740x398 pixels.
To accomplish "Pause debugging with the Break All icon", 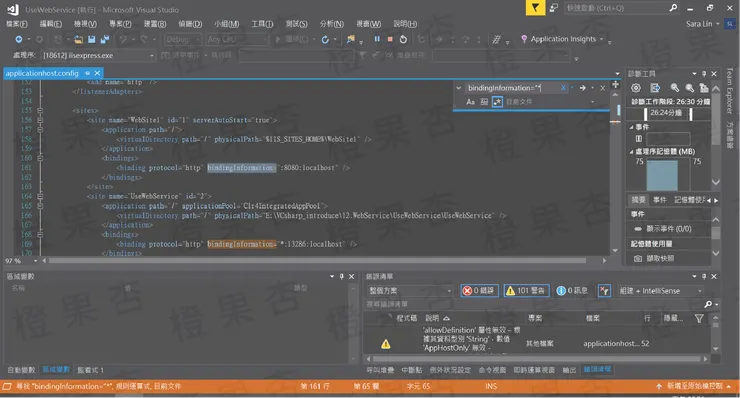I will 377,39.
